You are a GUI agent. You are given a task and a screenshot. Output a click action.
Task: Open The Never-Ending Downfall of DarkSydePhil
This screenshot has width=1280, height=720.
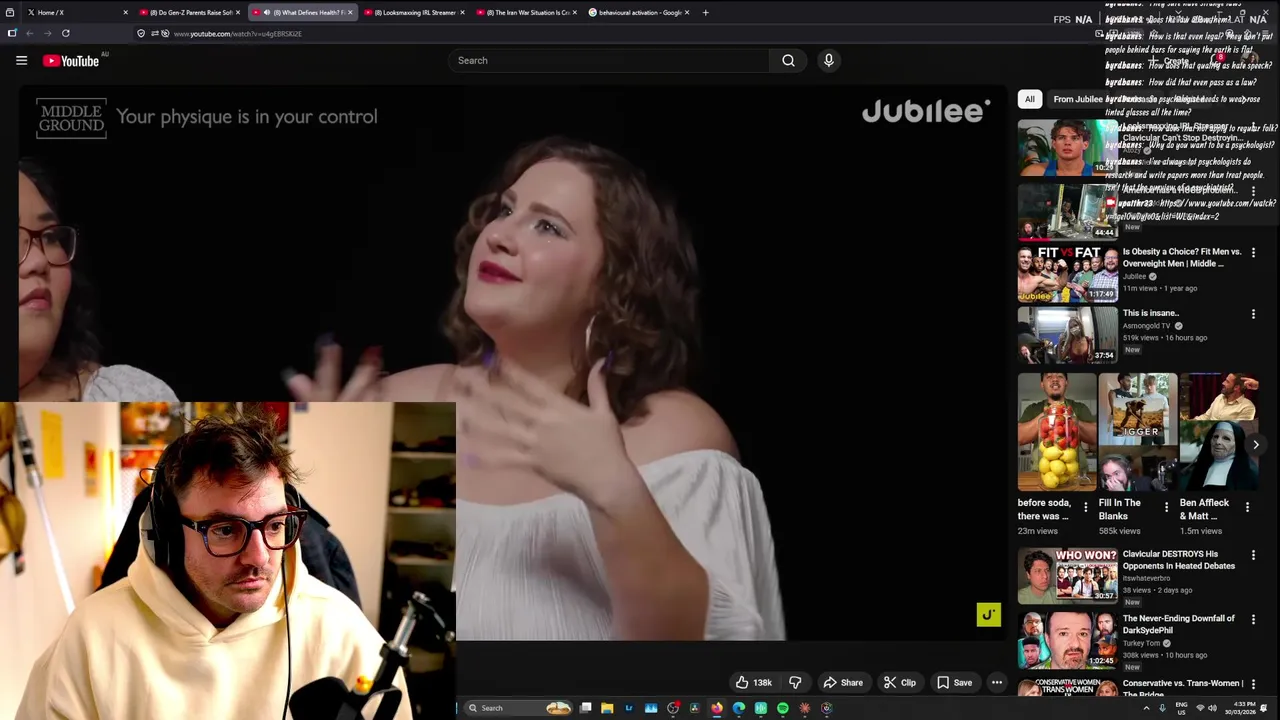1178,624
